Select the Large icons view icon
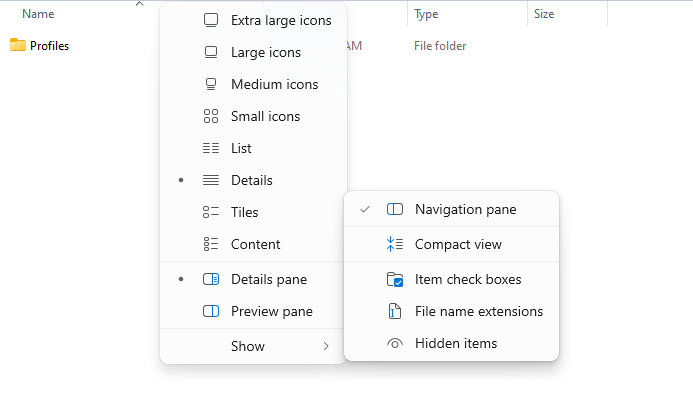Viewport: 693px width, 393px height. pyautogui.click(x=211, y=53)
